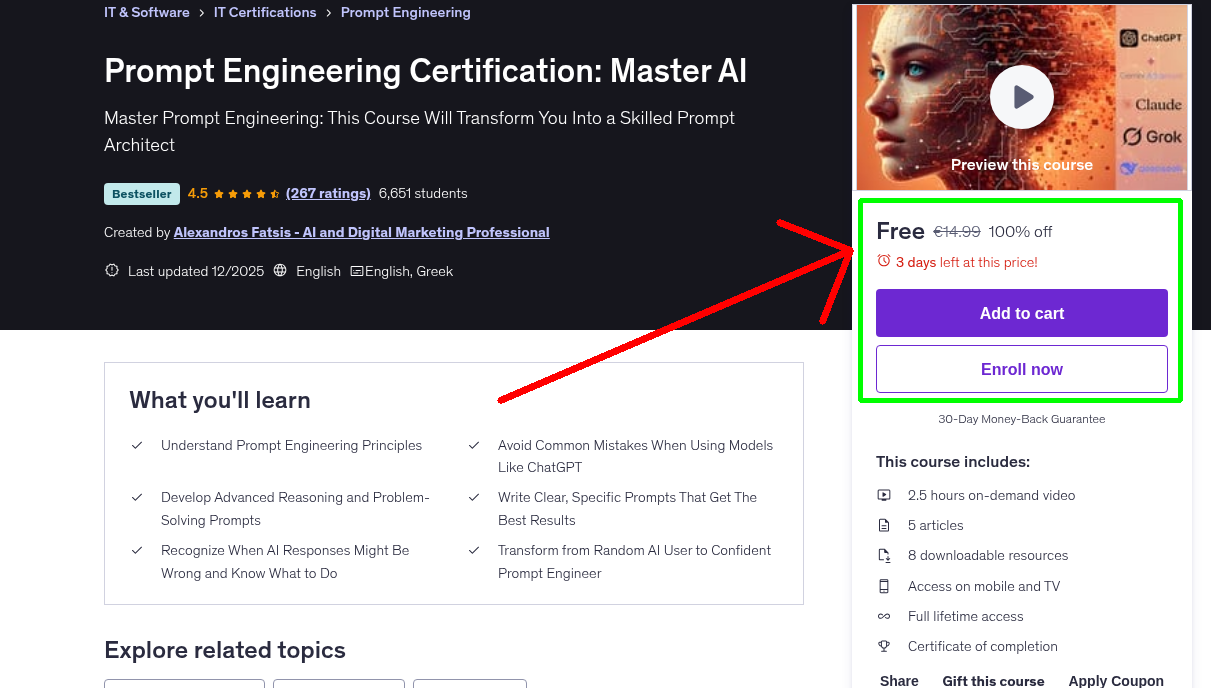Open the IT Certifications breadcrumb
This screenshot has width=1211, height=688.
[265, 12]
